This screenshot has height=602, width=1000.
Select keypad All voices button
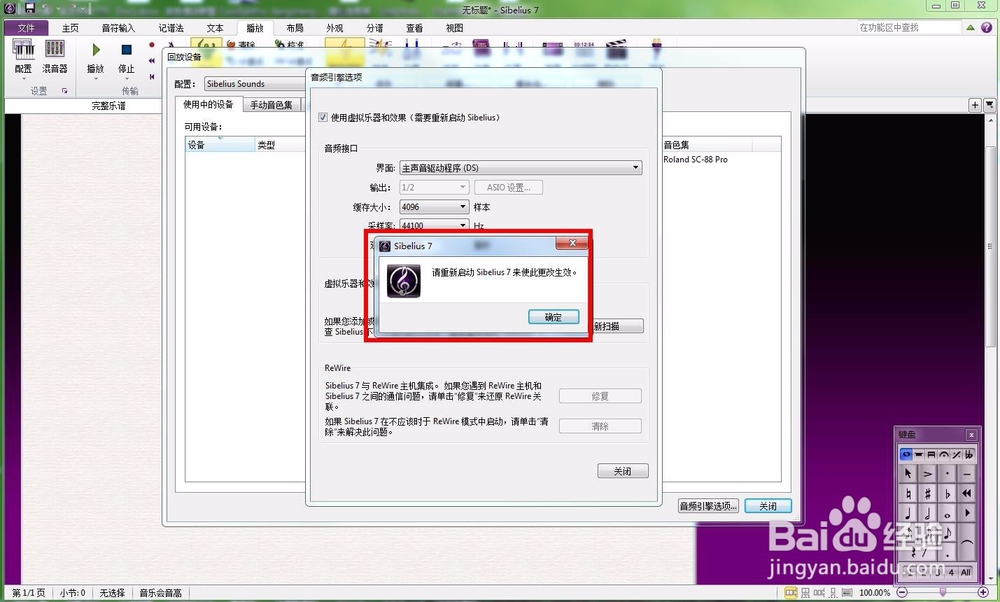(x=966, y=573)
